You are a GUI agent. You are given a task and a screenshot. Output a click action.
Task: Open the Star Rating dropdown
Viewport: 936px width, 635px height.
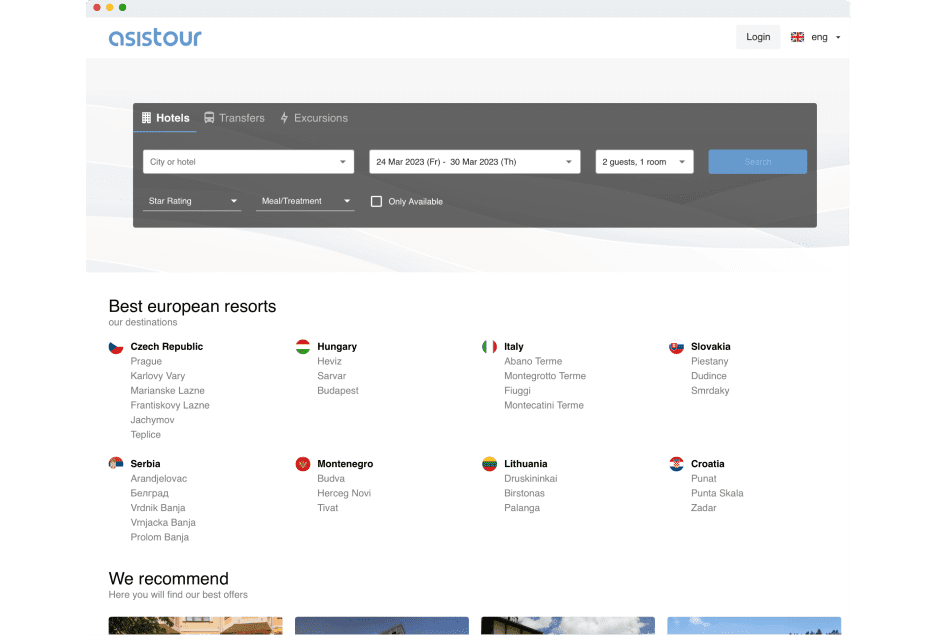point(192,201)
